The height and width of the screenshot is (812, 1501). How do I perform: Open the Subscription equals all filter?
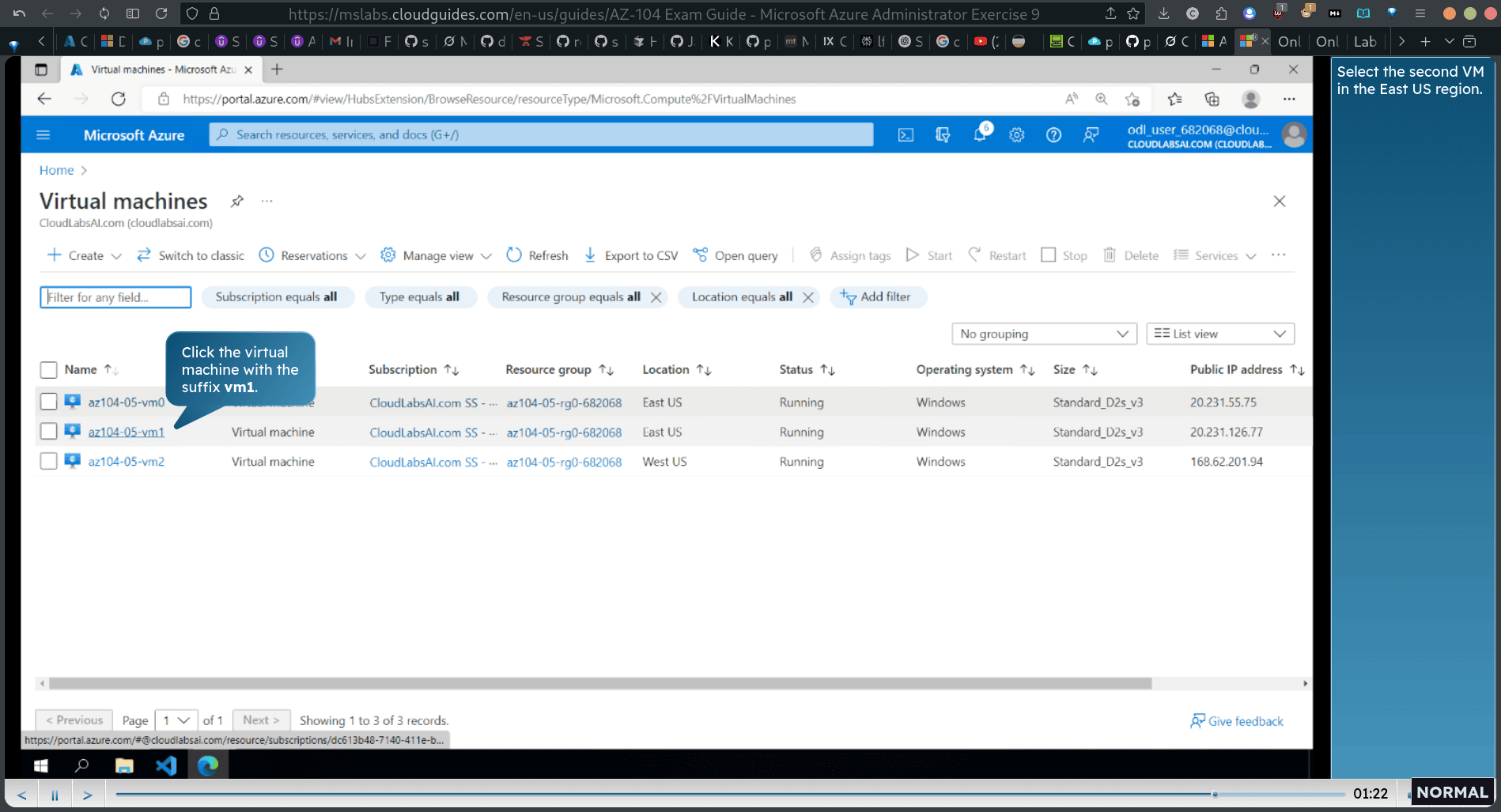tap(276, 297)
